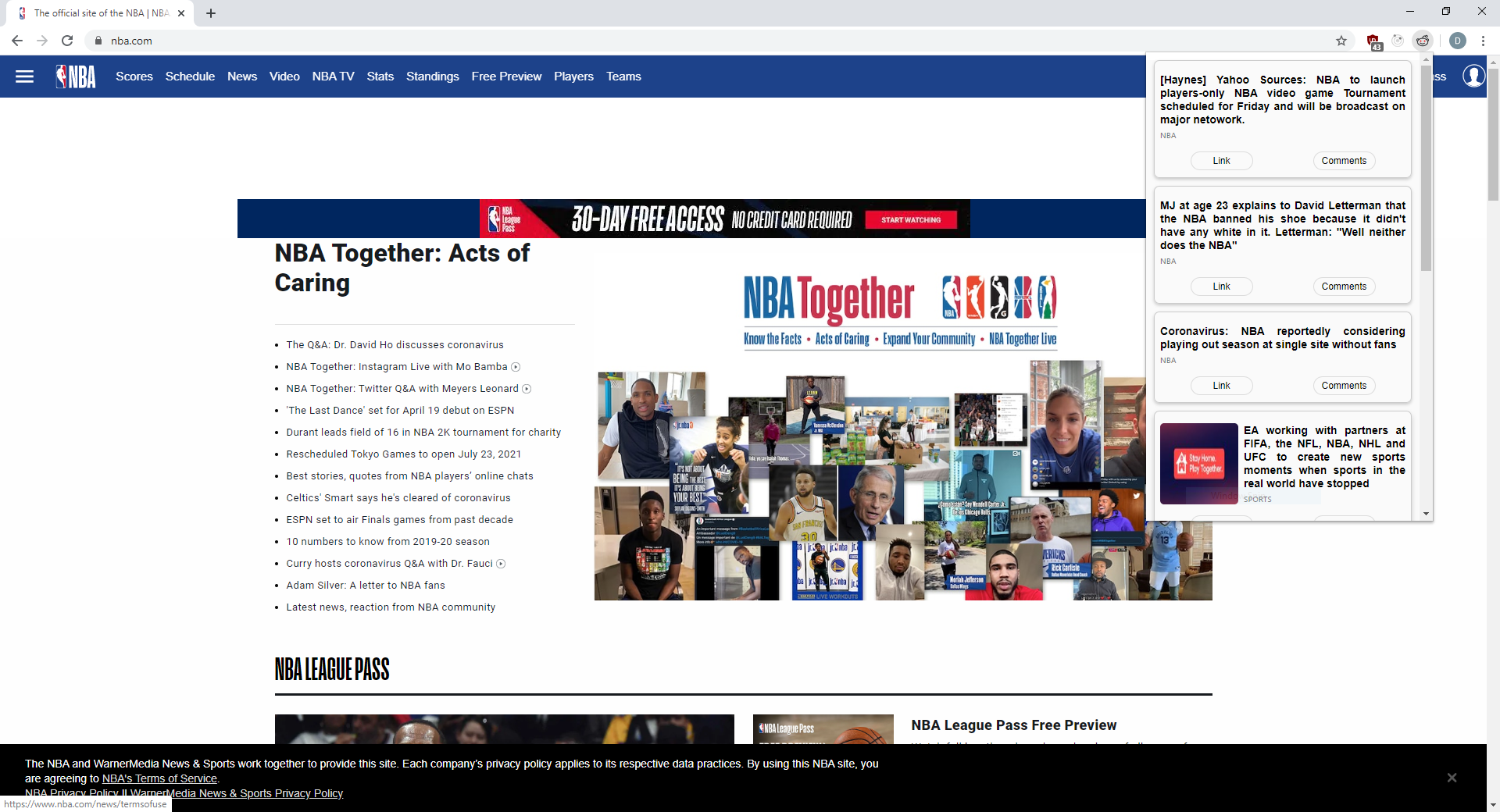The height and width of the screenshot is (812, 1500).
Task: Open the NBA Together Acts of Caring headline
Action: click(x=402, y=268)
